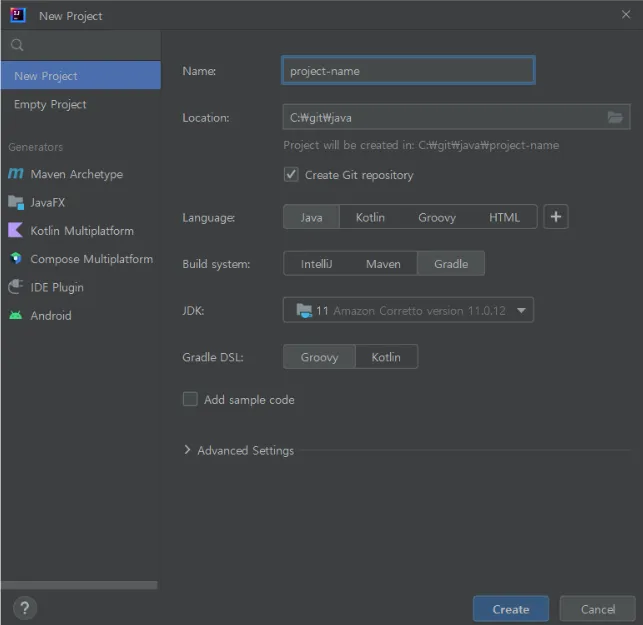643x625 pixels.
Task: Enable Add sample code checkbox
Action: (190, 399)
